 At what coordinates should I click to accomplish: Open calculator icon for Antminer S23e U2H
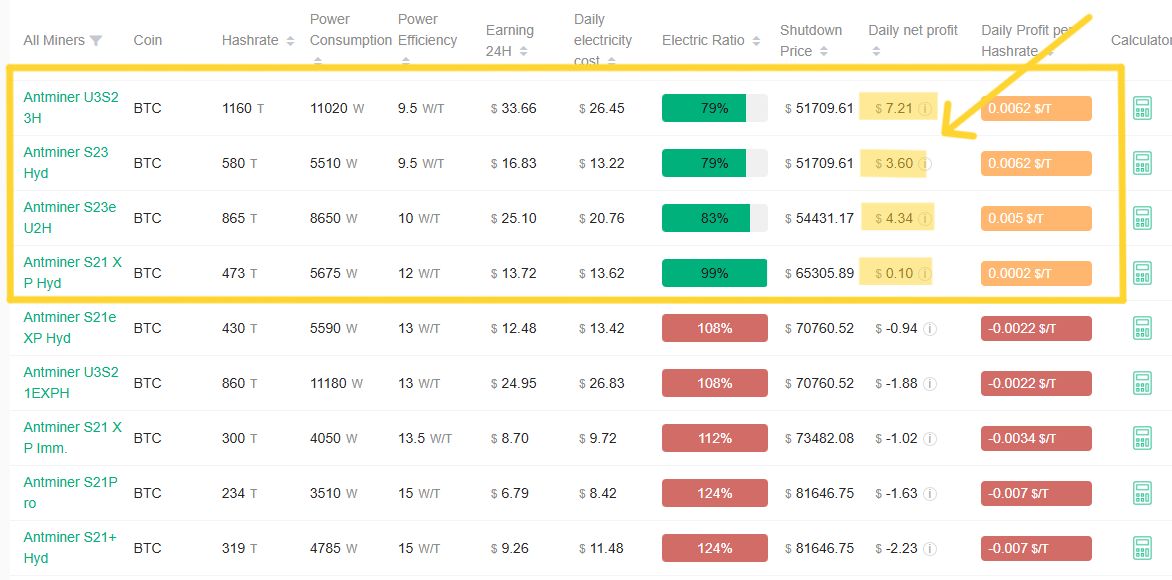tap(1142, 218)
